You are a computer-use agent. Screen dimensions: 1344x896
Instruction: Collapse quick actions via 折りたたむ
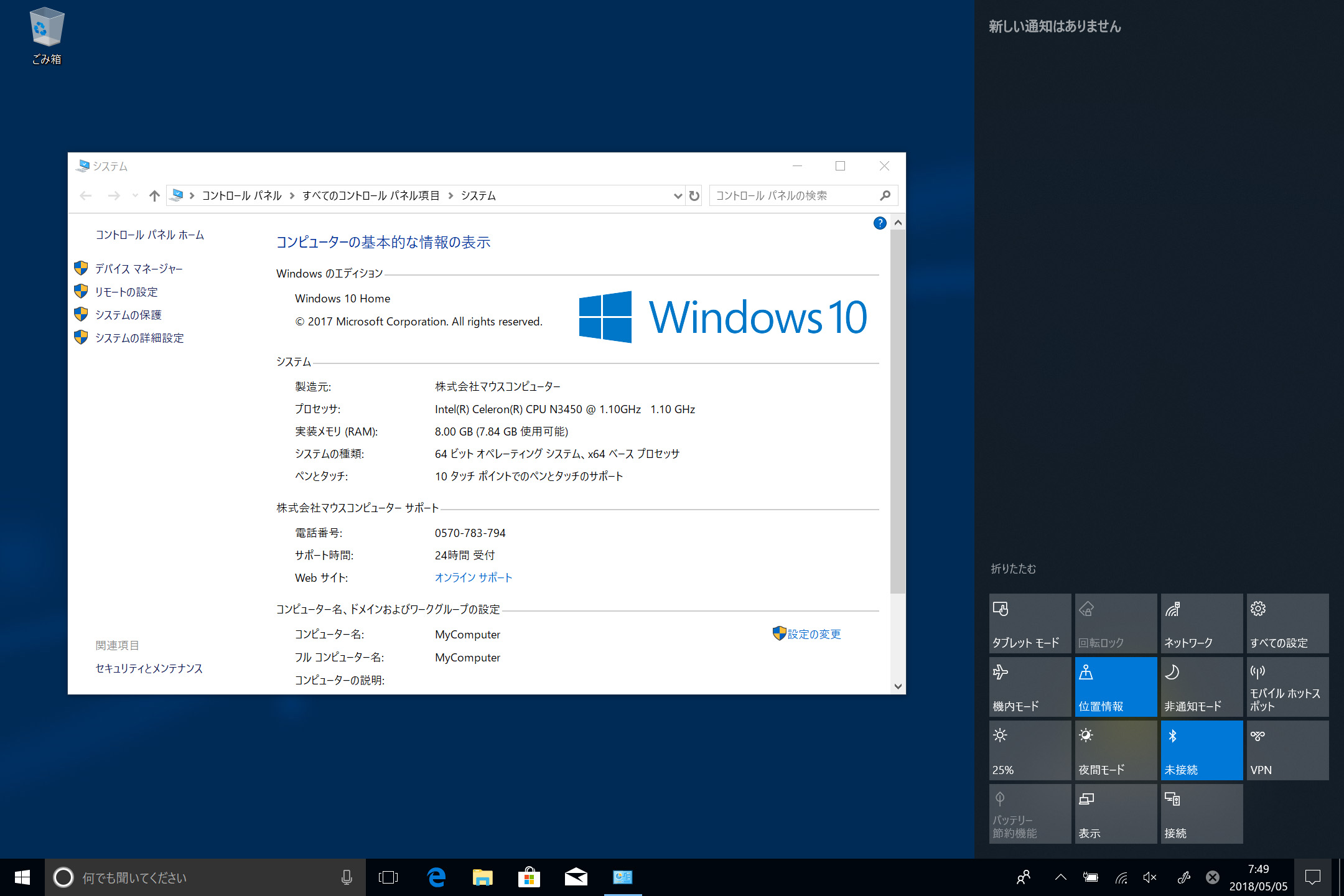click(1012, 569)
